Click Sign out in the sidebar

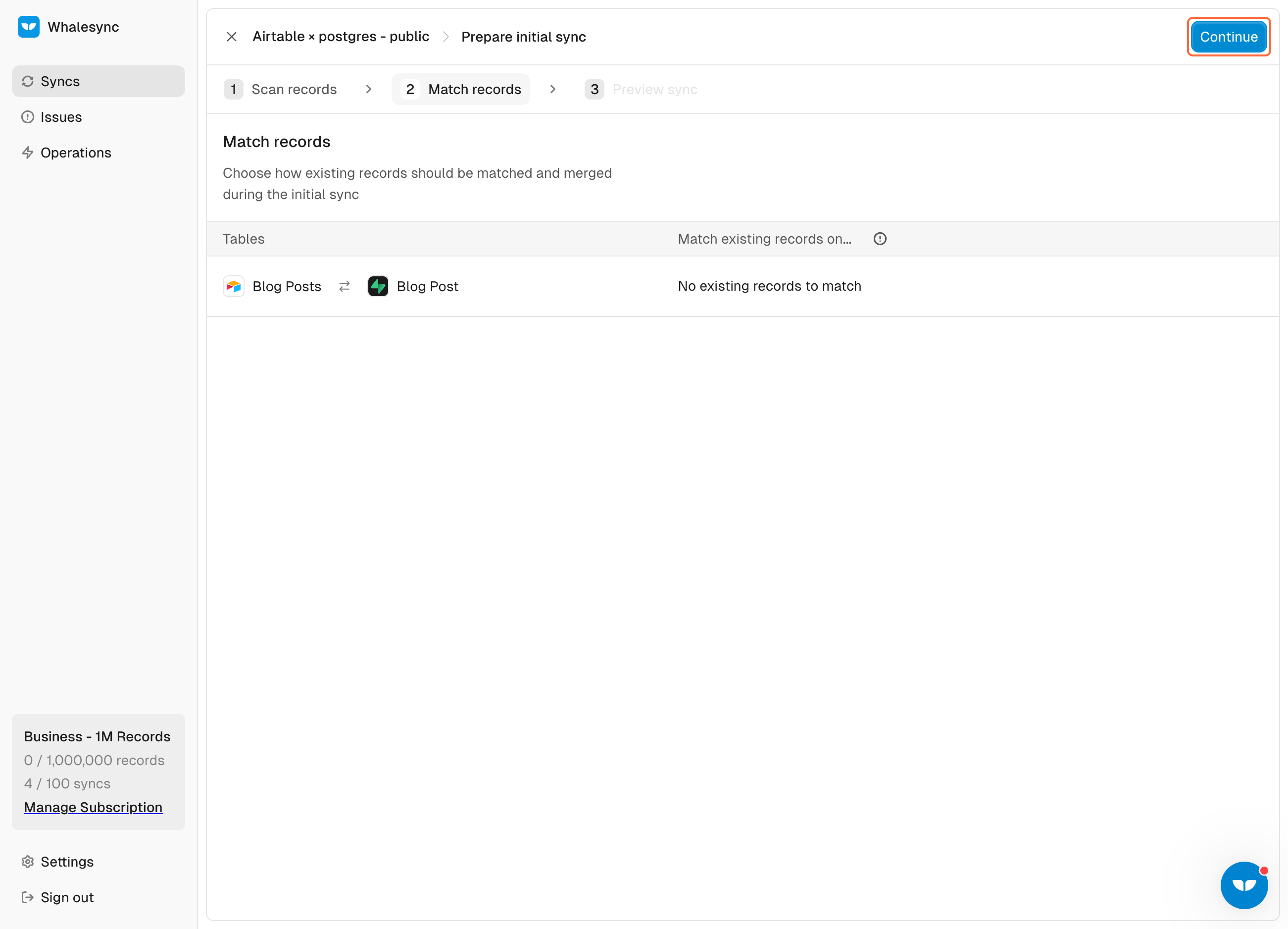coord(98,898)
